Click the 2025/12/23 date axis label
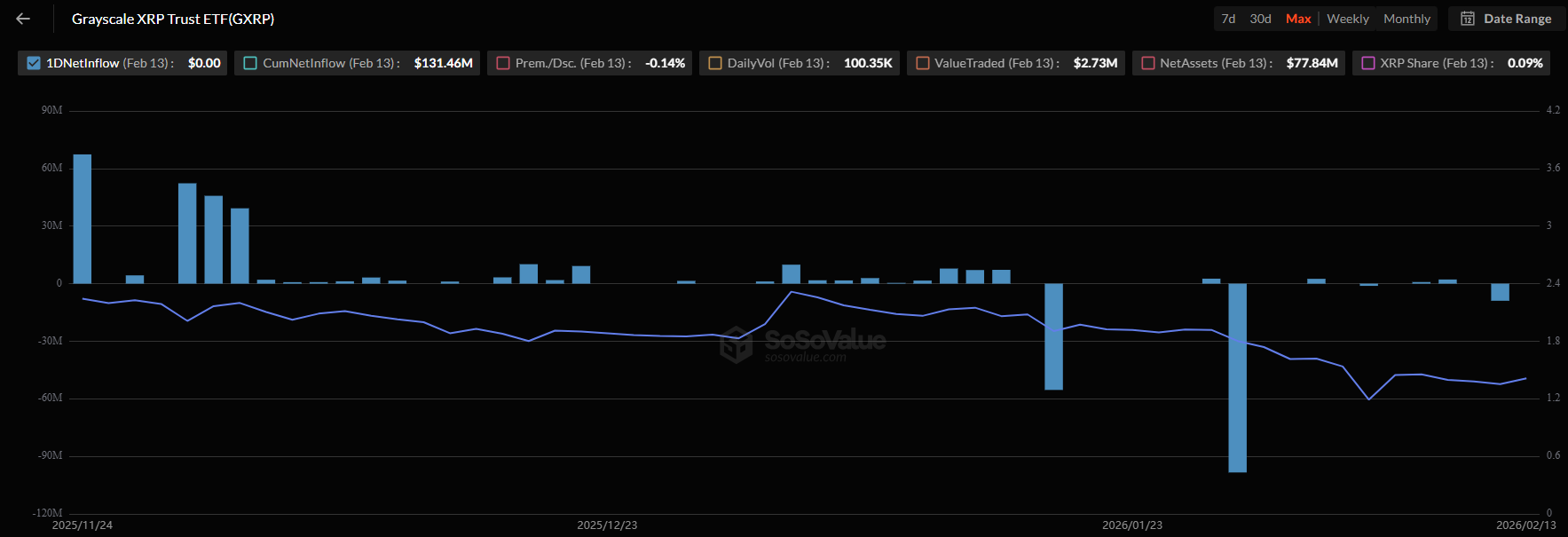Screen dimensions: 1568x537 [607, 525]
